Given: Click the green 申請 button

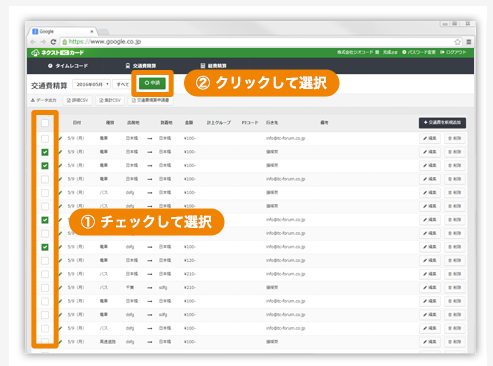Looking at the screenshot, I should 152,83.
